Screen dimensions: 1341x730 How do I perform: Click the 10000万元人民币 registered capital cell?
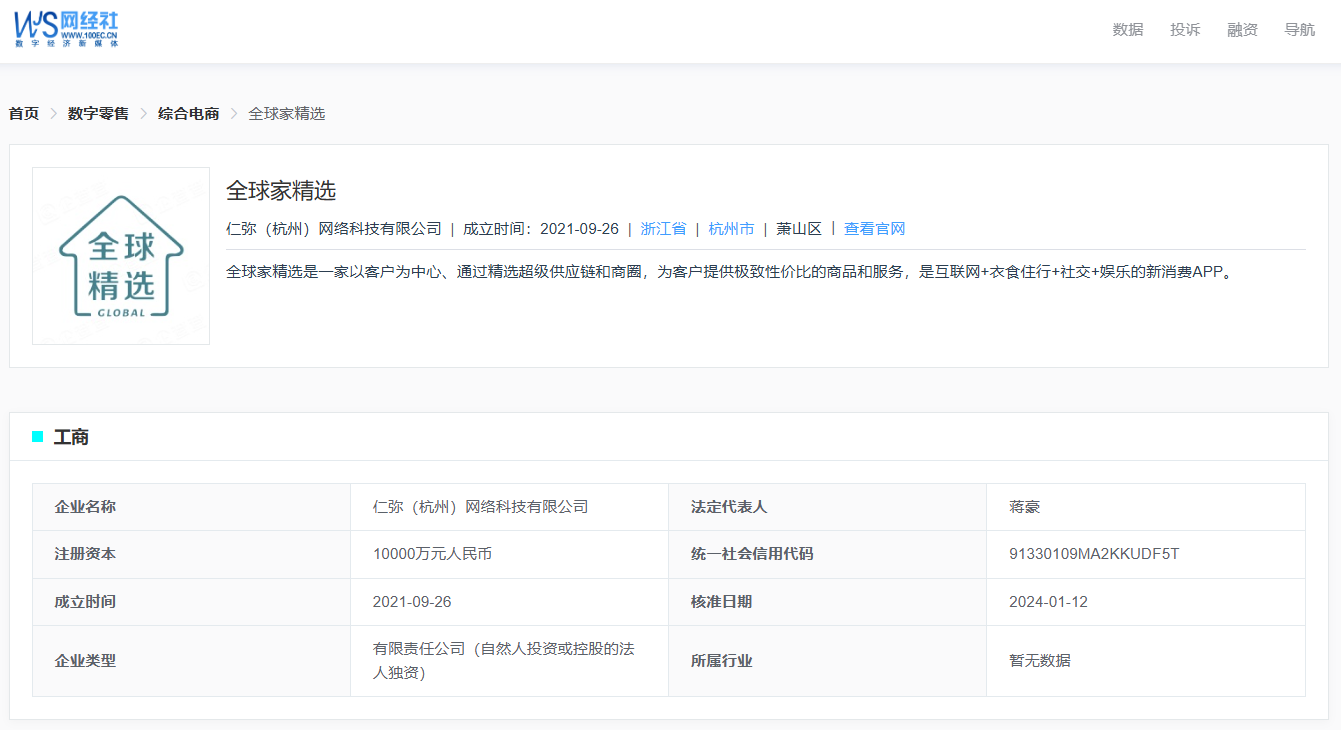(432, 554)
